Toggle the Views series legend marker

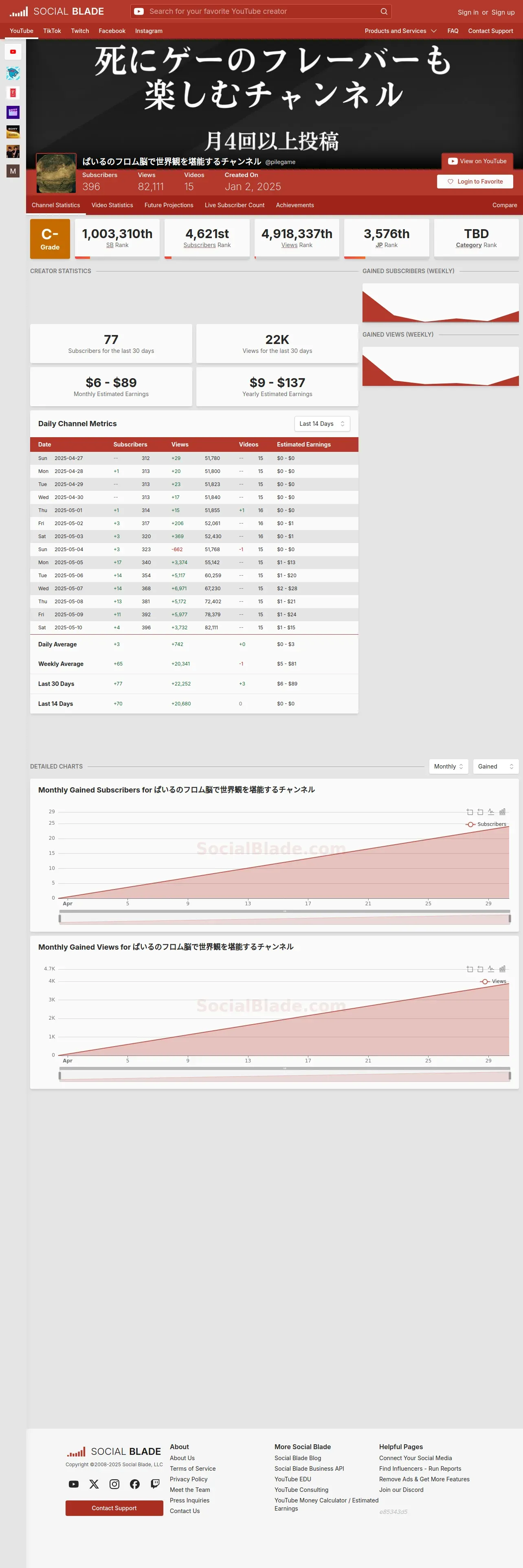485,981
